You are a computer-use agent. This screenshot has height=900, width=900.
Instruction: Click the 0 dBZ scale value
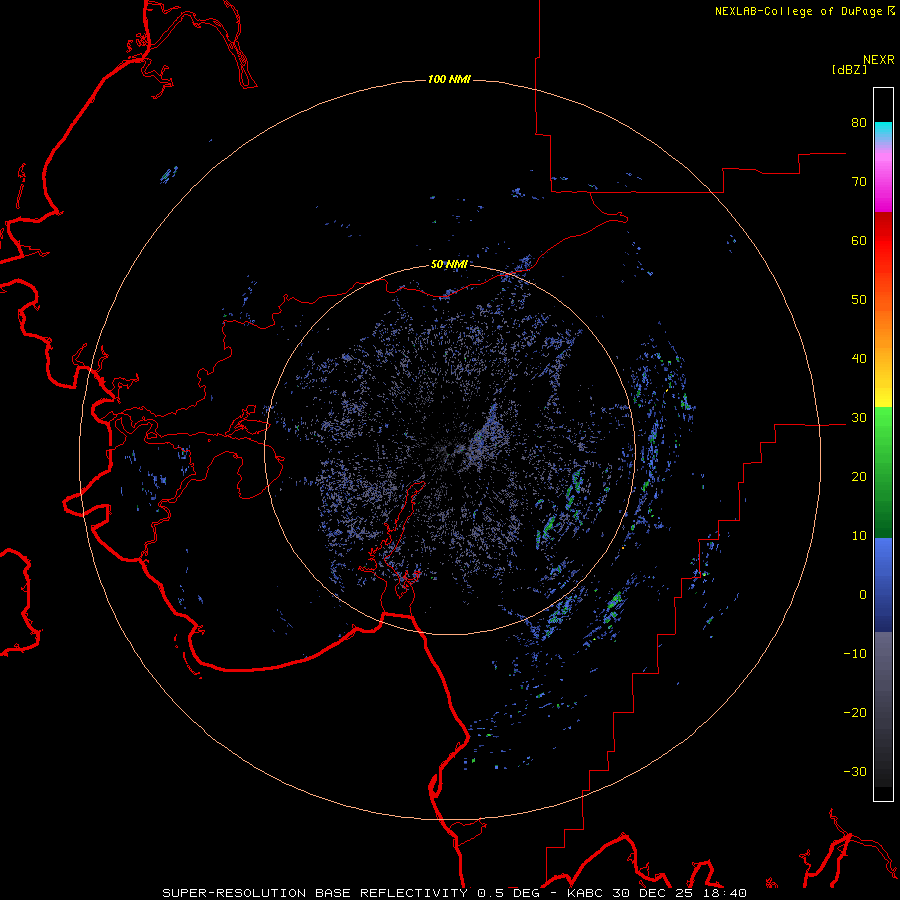click(863, 595)
